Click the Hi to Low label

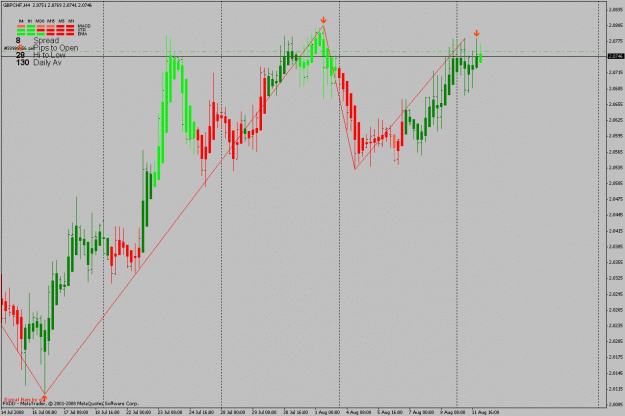pyautogui.click(x=49, y=55)
